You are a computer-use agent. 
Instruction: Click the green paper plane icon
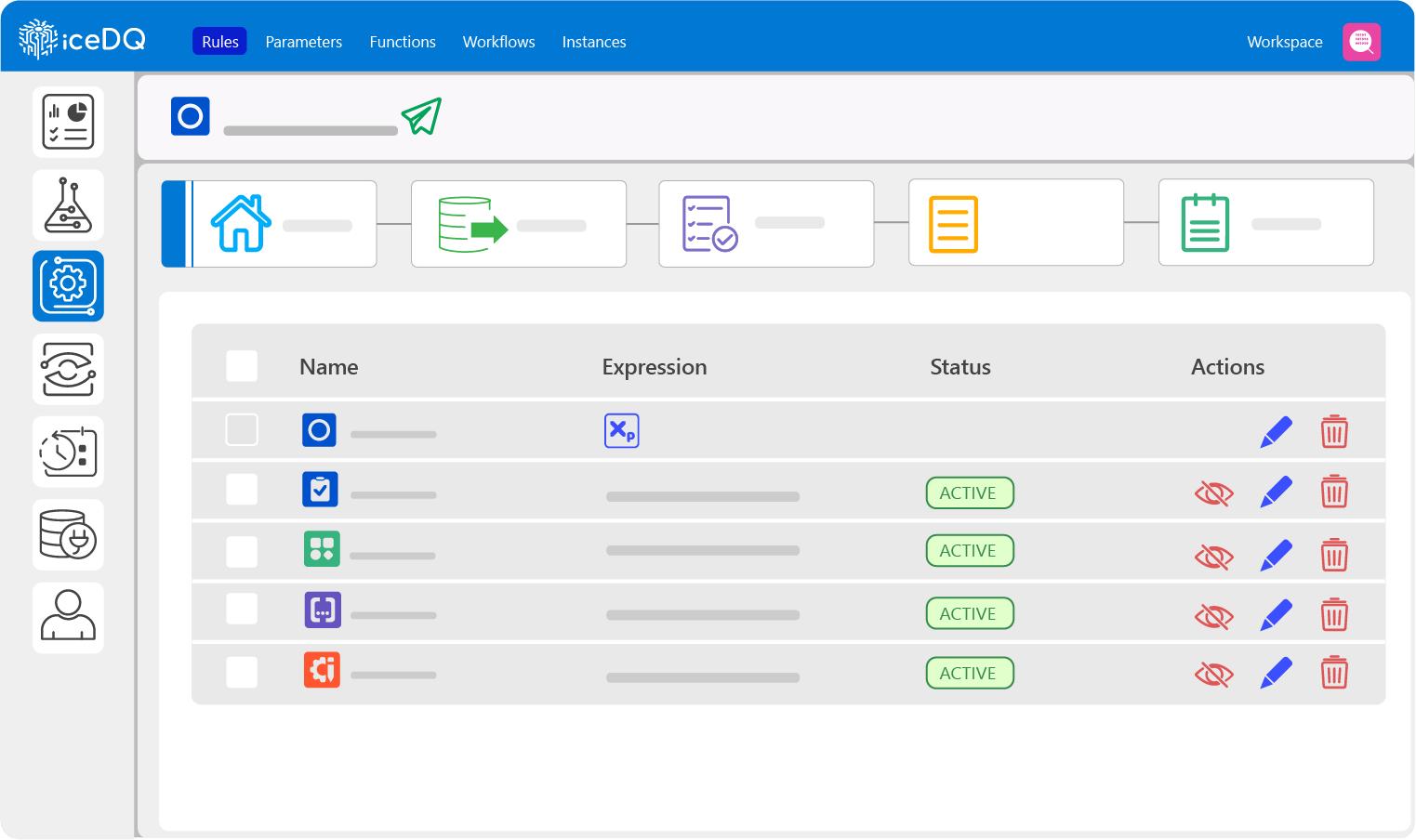[x=421, y=117]
